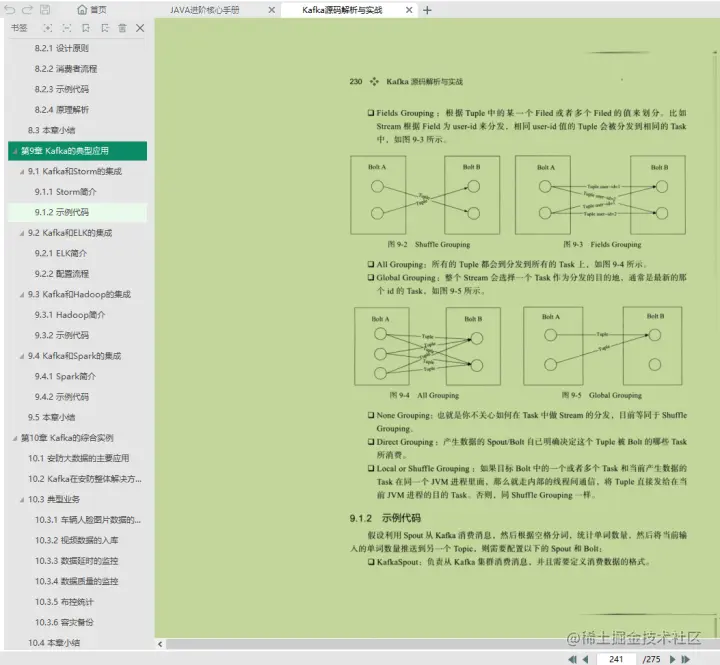Viewport: 720px width, 665px height.
Task: Close the Kafka源码解析与实战 tab
Action: coord(409,10)
